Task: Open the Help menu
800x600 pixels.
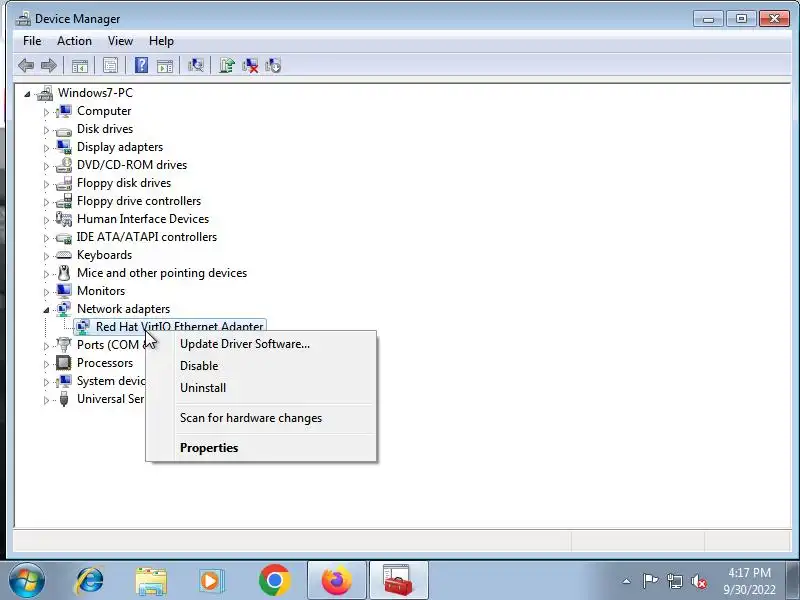Action: (161, 41)
